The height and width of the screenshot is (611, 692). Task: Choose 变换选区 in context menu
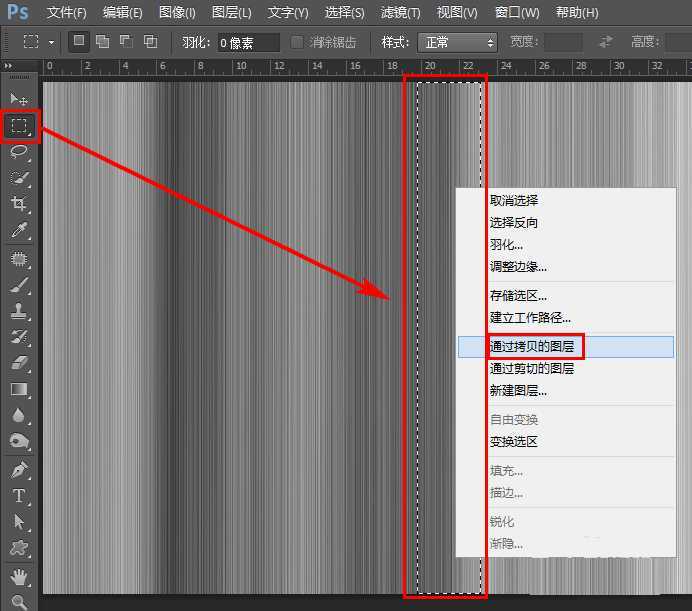click(x=565, y=441)
